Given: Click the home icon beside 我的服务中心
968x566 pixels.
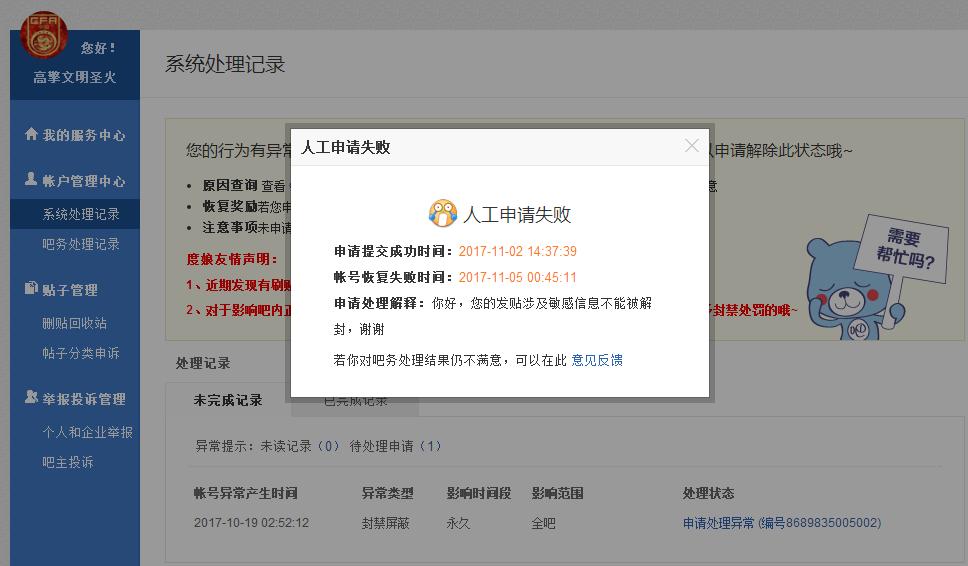Looking at the screenshot, I should (x=31, y=134).
